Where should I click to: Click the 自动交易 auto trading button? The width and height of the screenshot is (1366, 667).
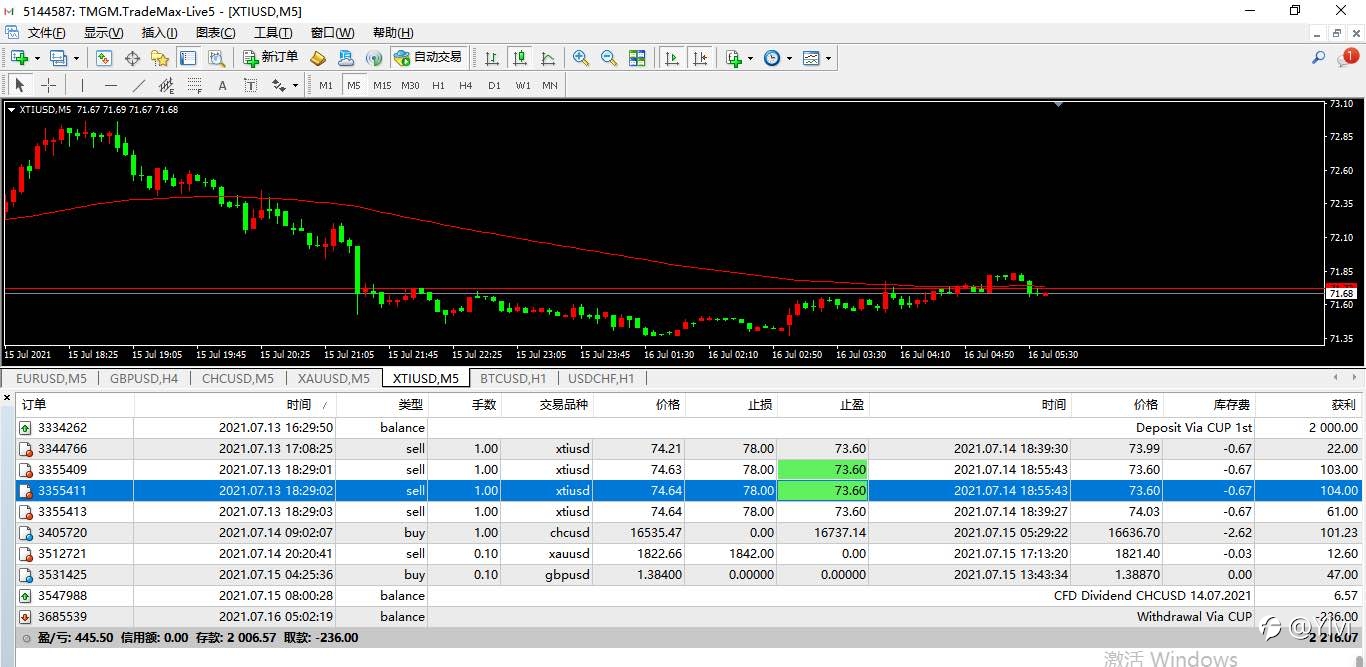(428, 58)
